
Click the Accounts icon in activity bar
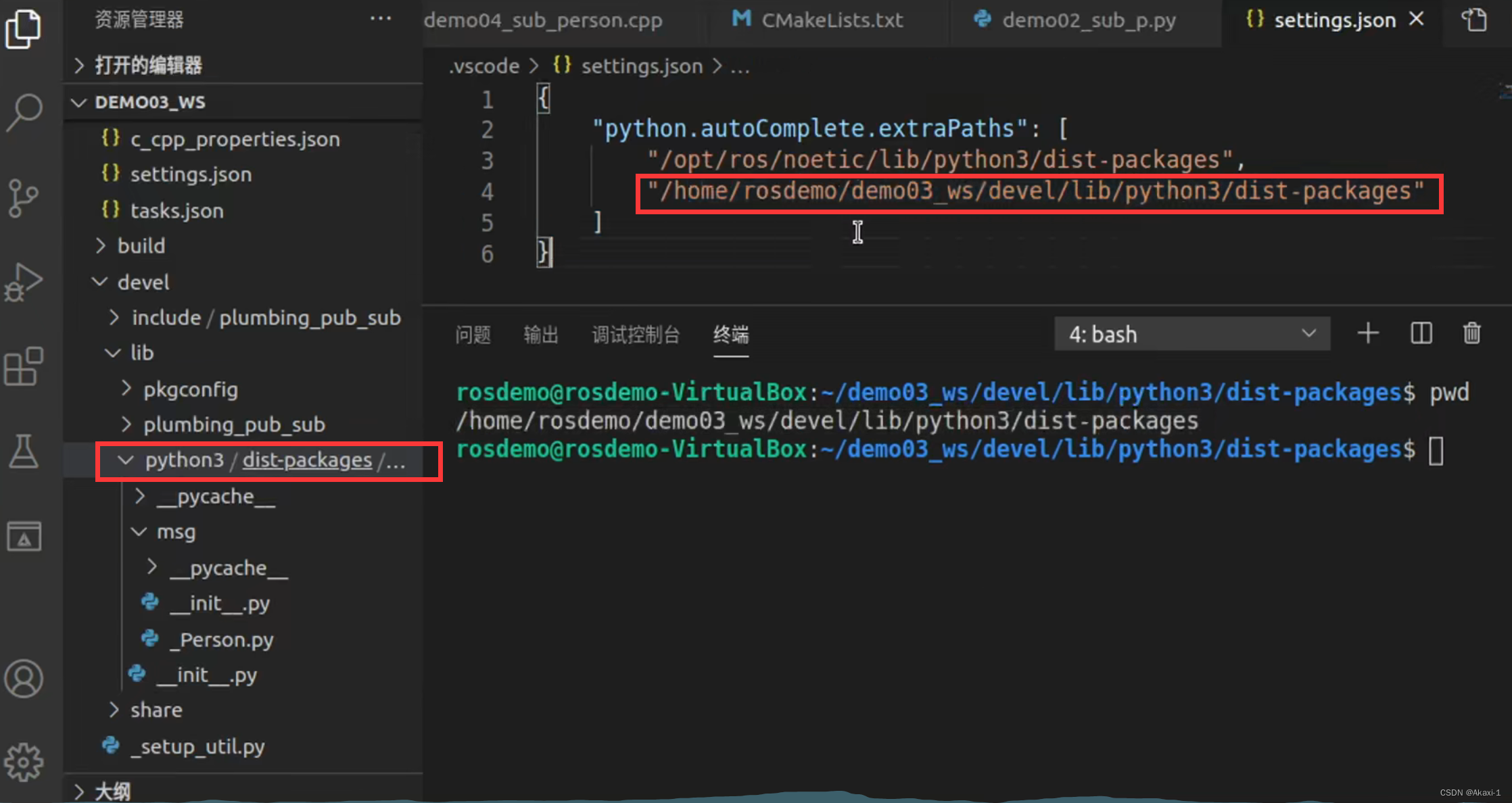click(24, 678)
